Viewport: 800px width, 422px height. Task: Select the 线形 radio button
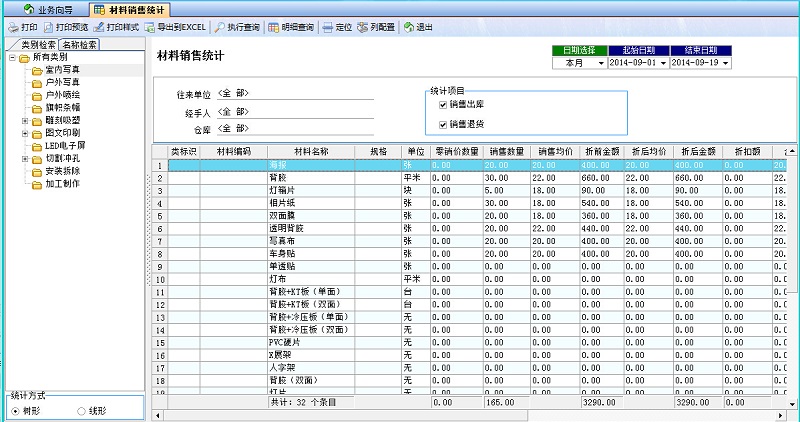tap(81, 411)
